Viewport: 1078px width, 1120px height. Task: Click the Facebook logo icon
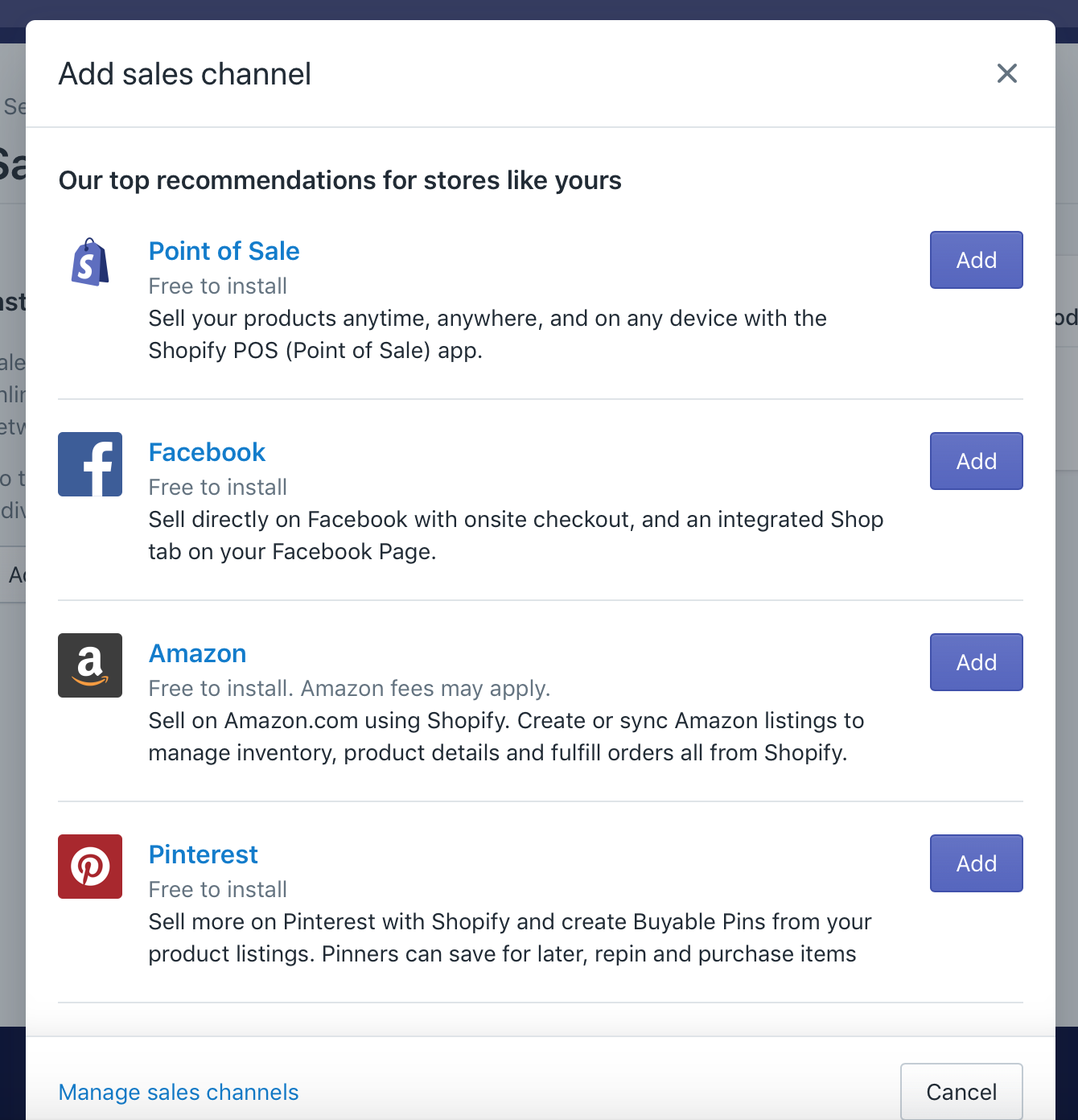pyautogui.click(x=90, y=464)
